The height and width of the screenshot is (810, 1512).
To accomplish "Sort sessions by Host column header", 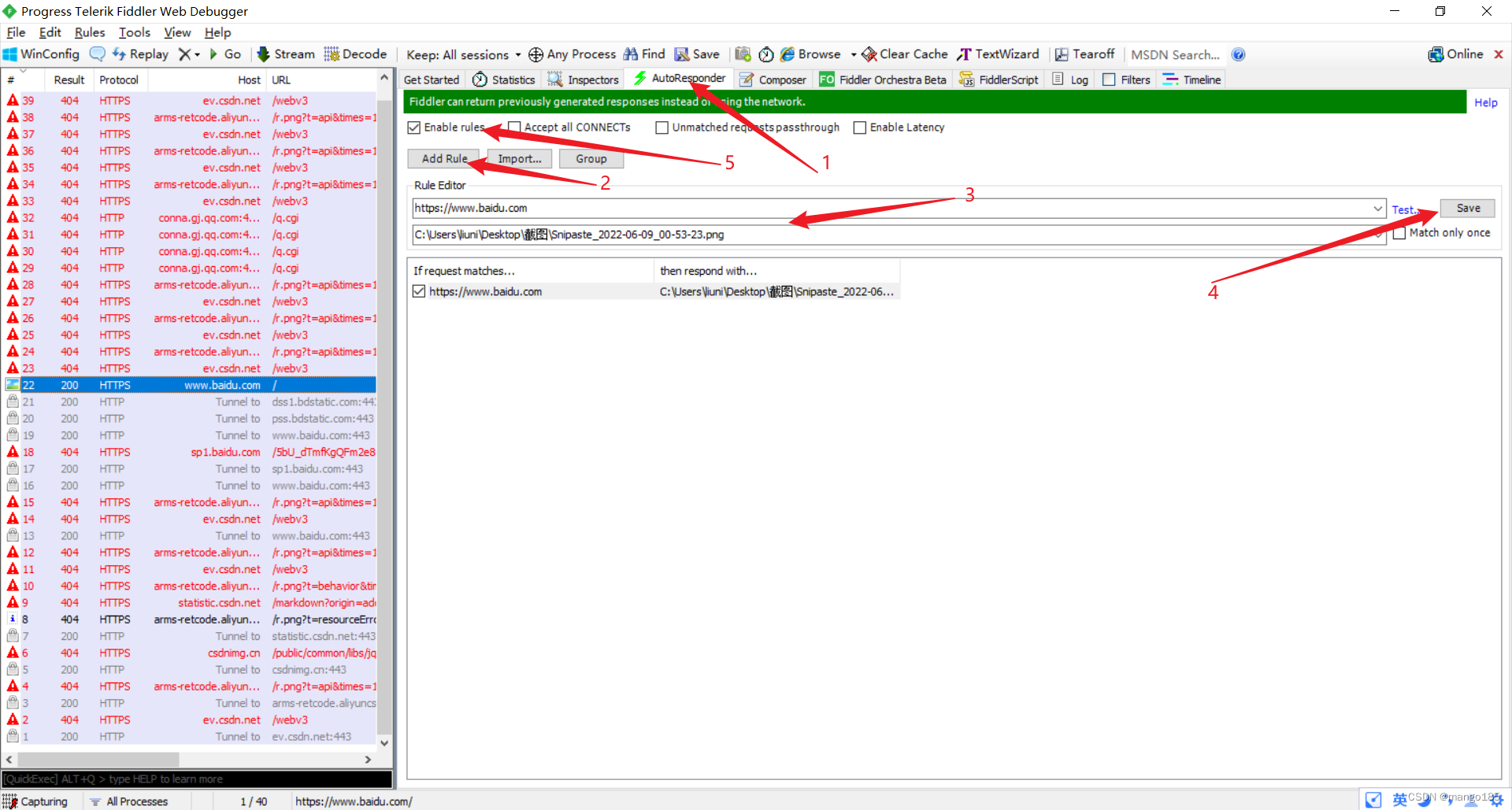I will [206, 80].
